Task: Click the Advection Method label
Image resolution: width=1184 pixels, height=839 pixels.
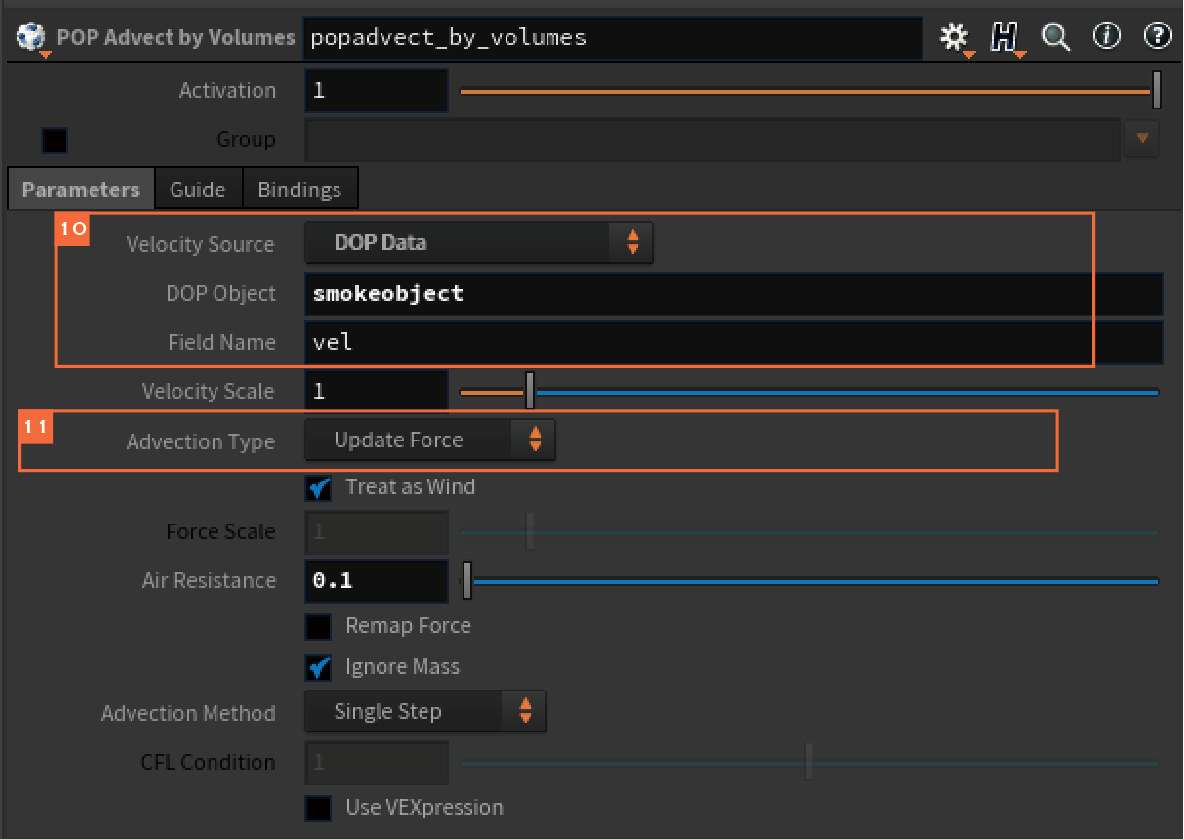Action: [188, 713]
